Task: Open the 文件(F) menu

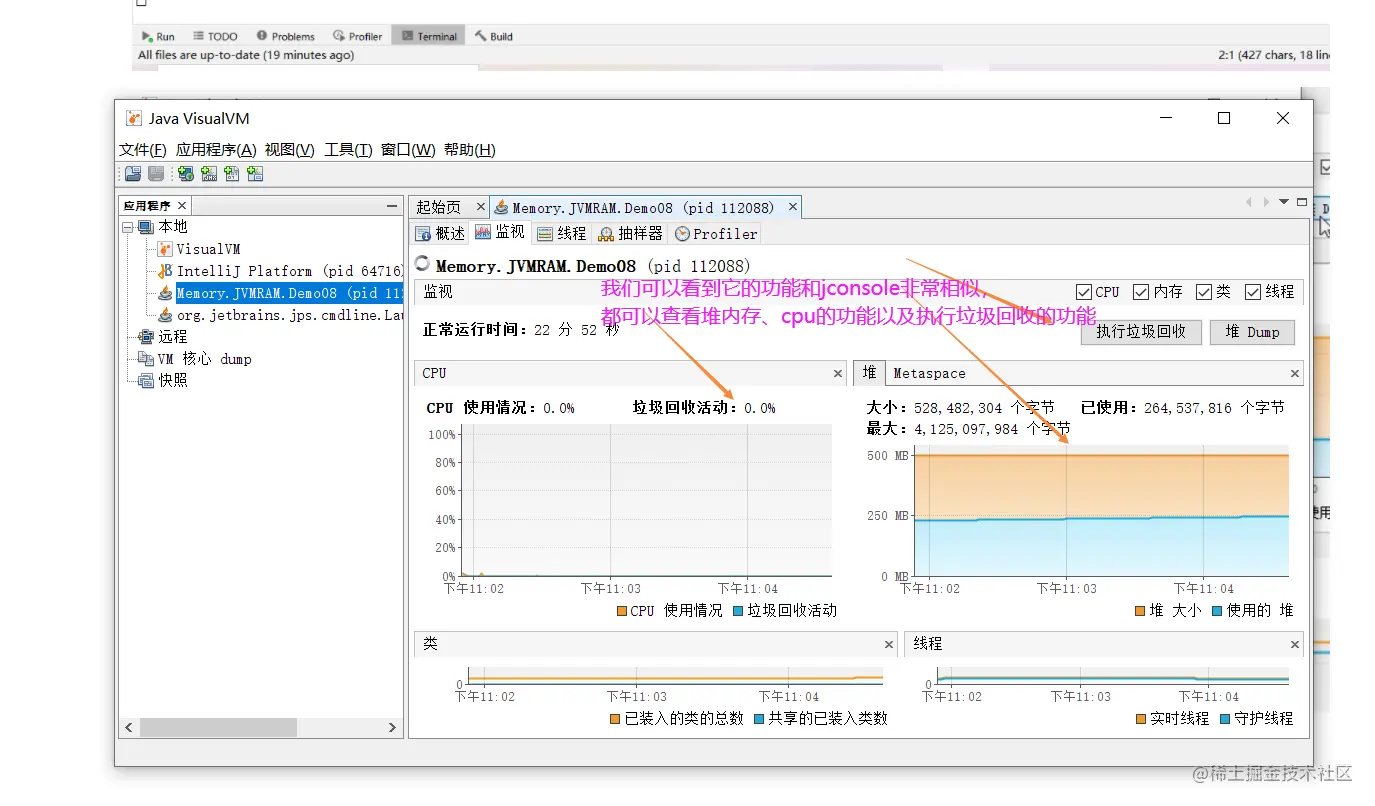Action: coord(143,150)
